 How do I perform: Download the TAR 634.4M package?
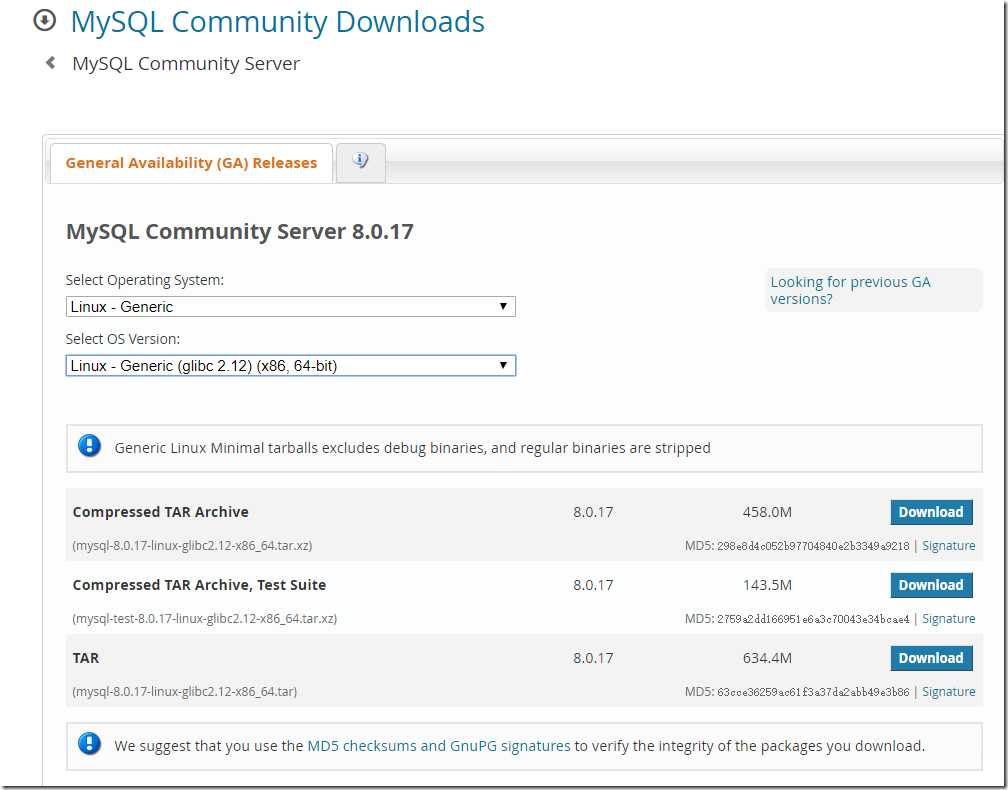pos(931,658)
